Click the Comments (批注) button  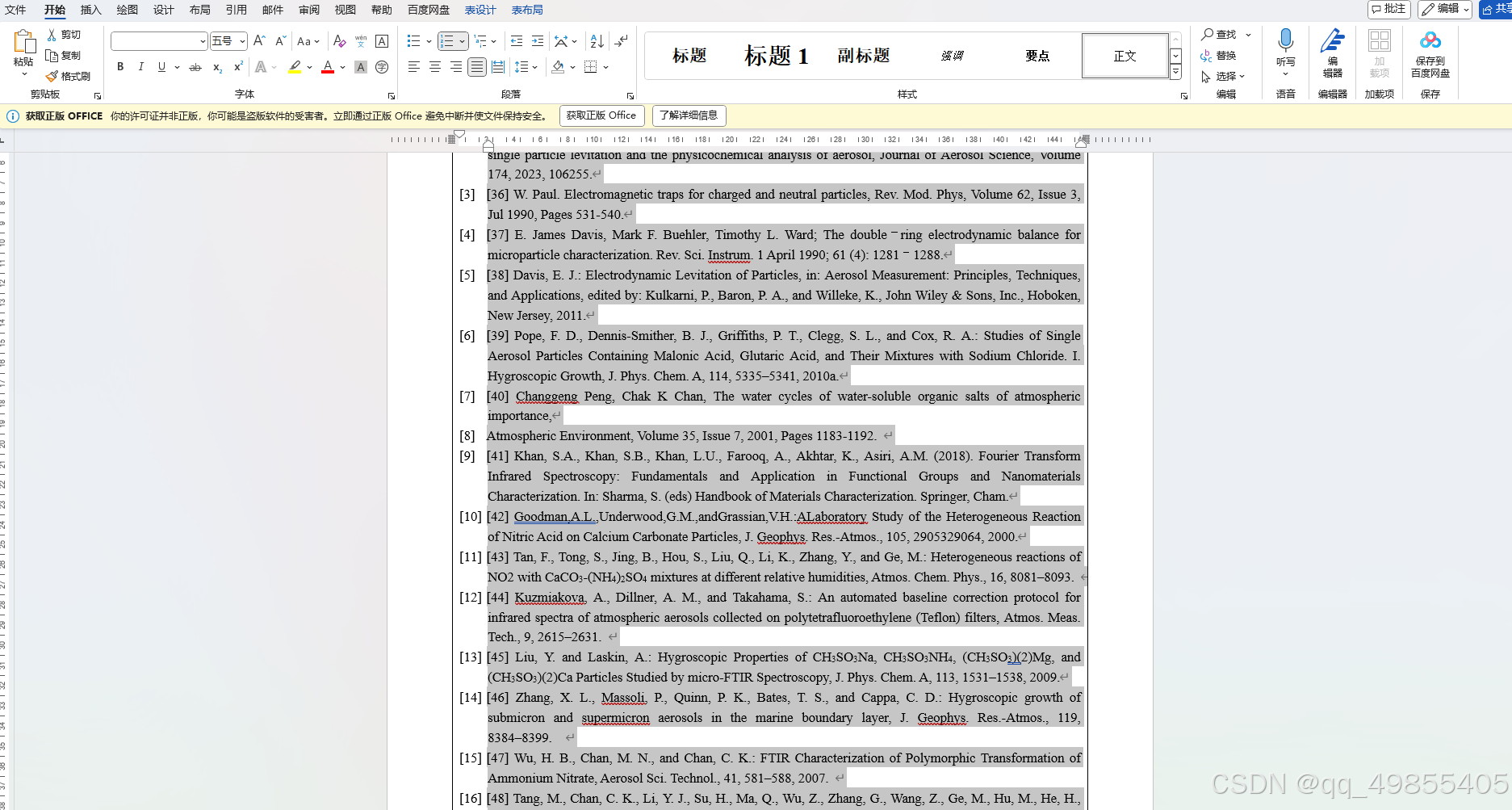pos(1388,9)
